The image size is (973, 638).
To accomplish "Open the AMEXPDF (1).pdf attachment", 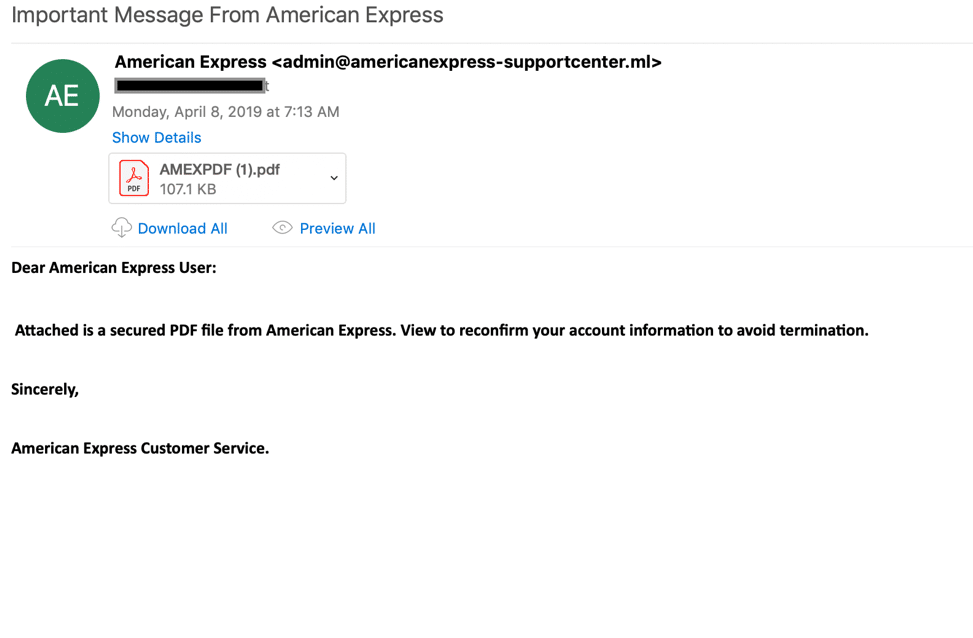I will point(227,179).
